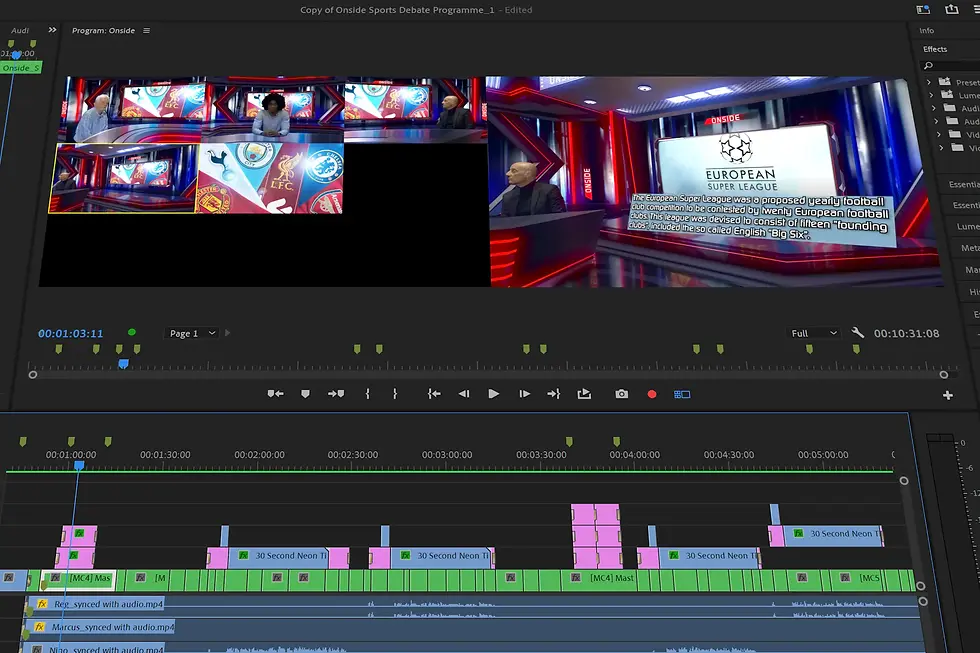
Task: Click the Program monitor blue playhead
Action: [x=124, y=364]
